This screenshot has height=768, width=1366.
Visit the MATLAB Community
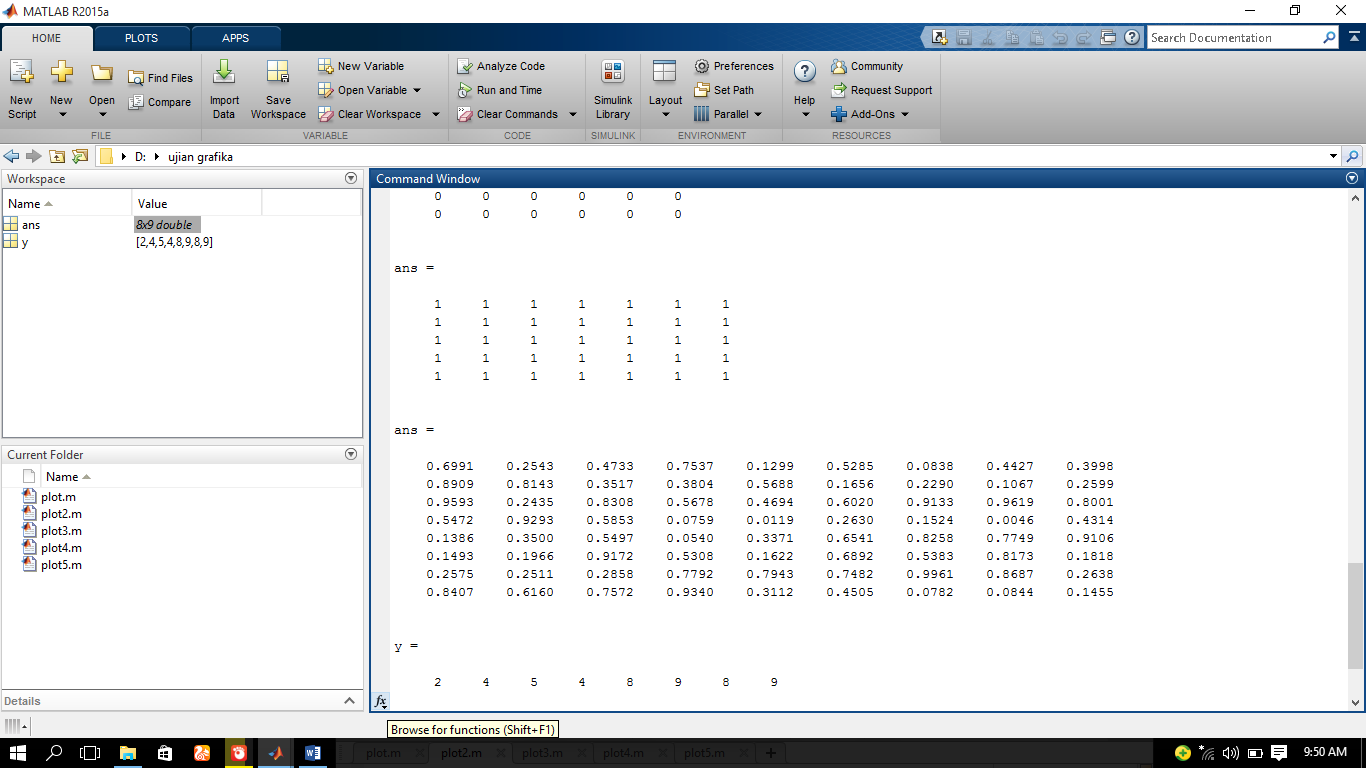867,66
